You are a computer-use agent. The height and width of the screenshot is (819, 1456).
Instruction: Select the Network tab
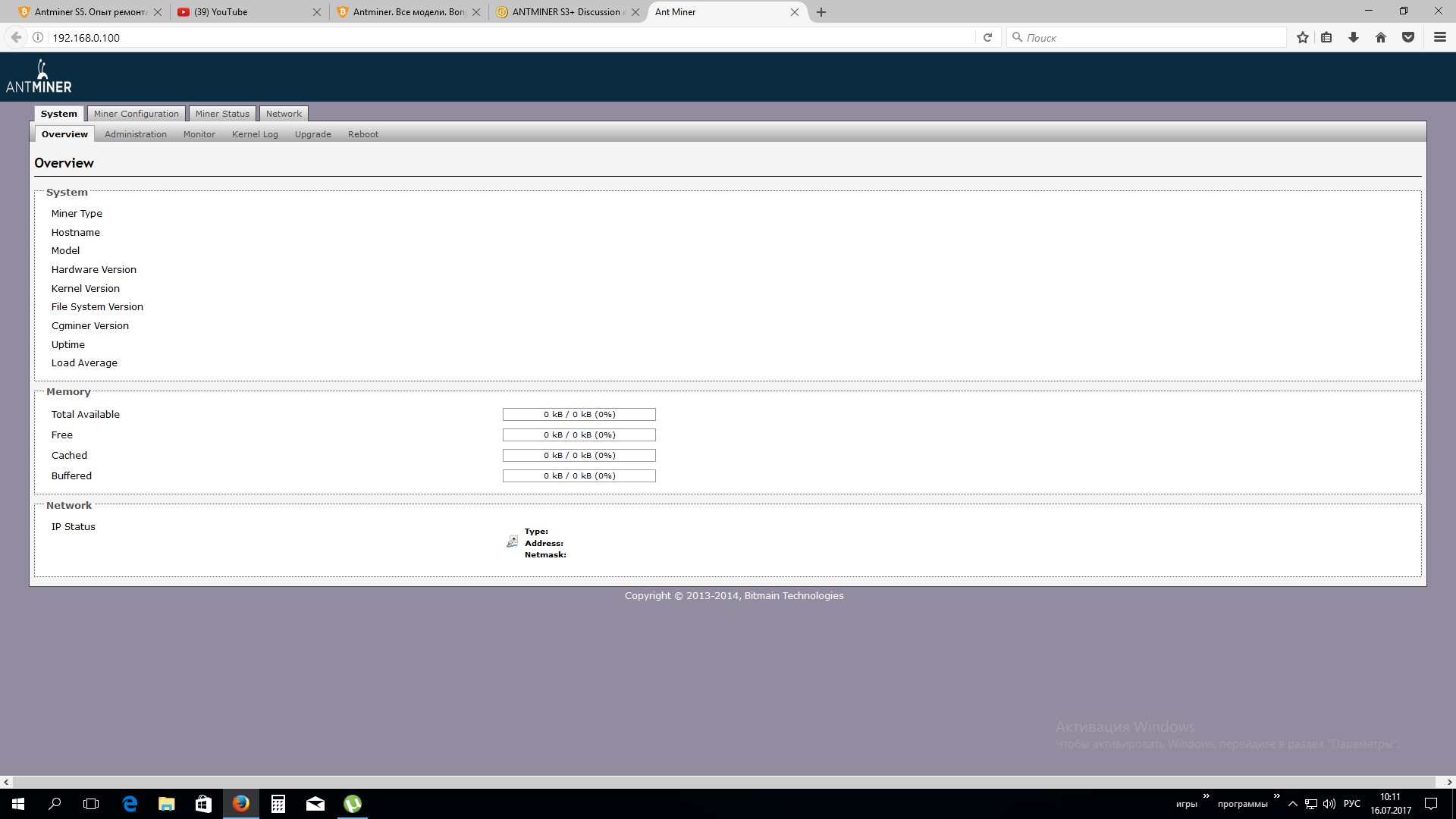pyautogui.click(x=284, y=113)
